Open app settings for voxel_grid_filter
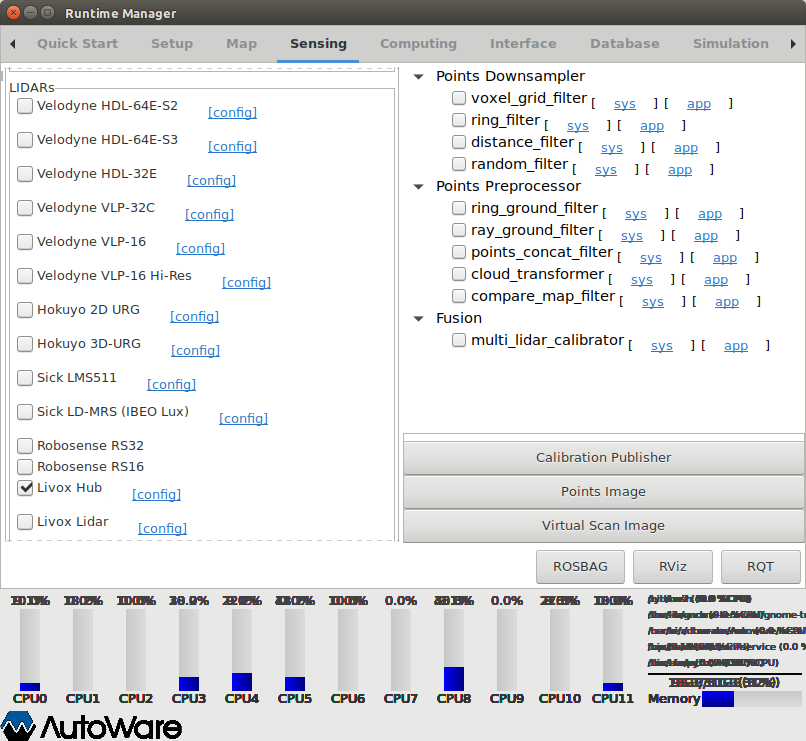 tap(699, 104)
